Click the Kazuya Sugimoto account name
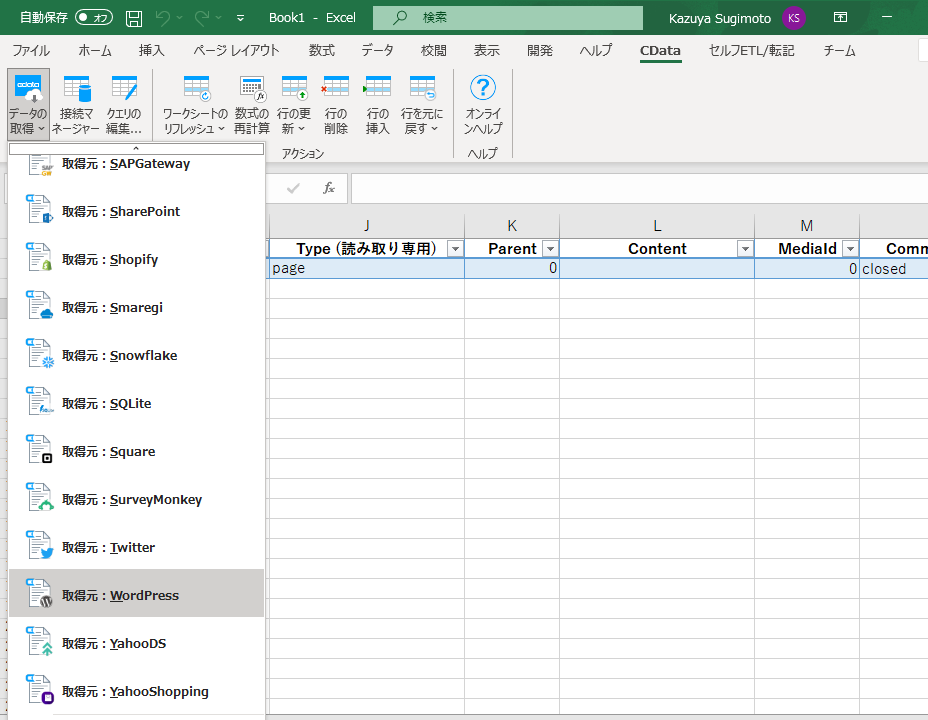This screenshot has width=928, height=720. coord(720,18)
